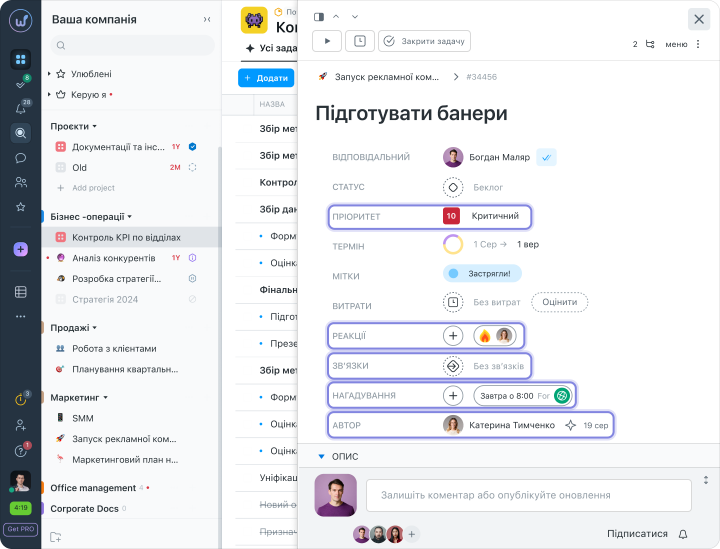
Task: Select Аналіз конкурентів project
Action: (x=113, y=257)
